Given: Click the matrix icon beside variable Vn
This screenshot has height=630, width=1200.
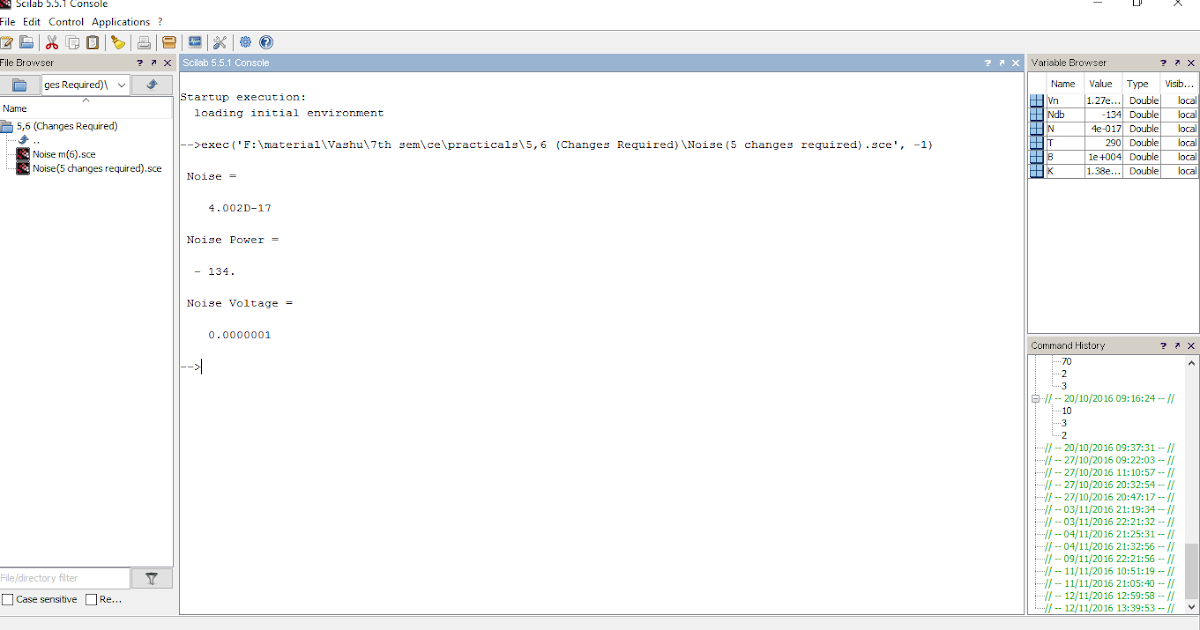Looking at the screenshot, I should (x=1036, y=101).
